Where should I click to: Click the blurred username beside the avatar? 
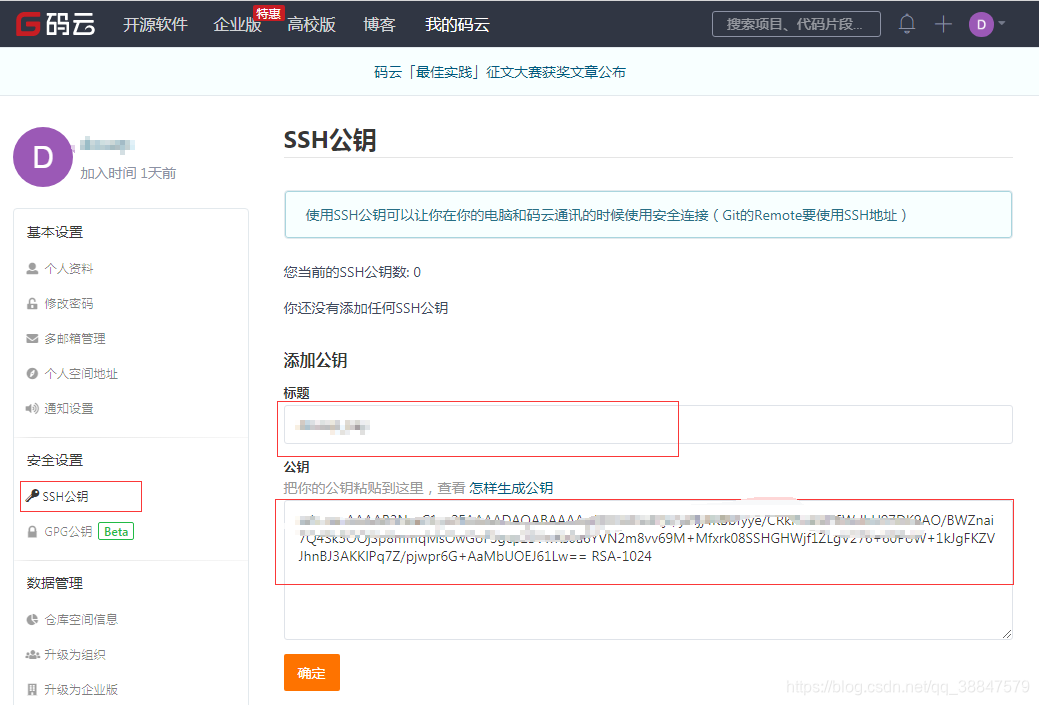point(107,144)
